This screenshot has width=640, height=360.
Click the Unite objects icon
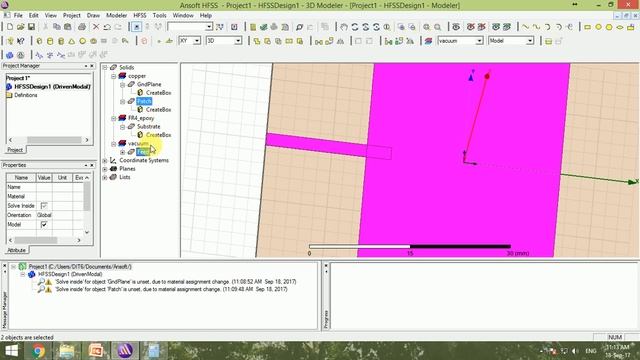tap(257, 41)
